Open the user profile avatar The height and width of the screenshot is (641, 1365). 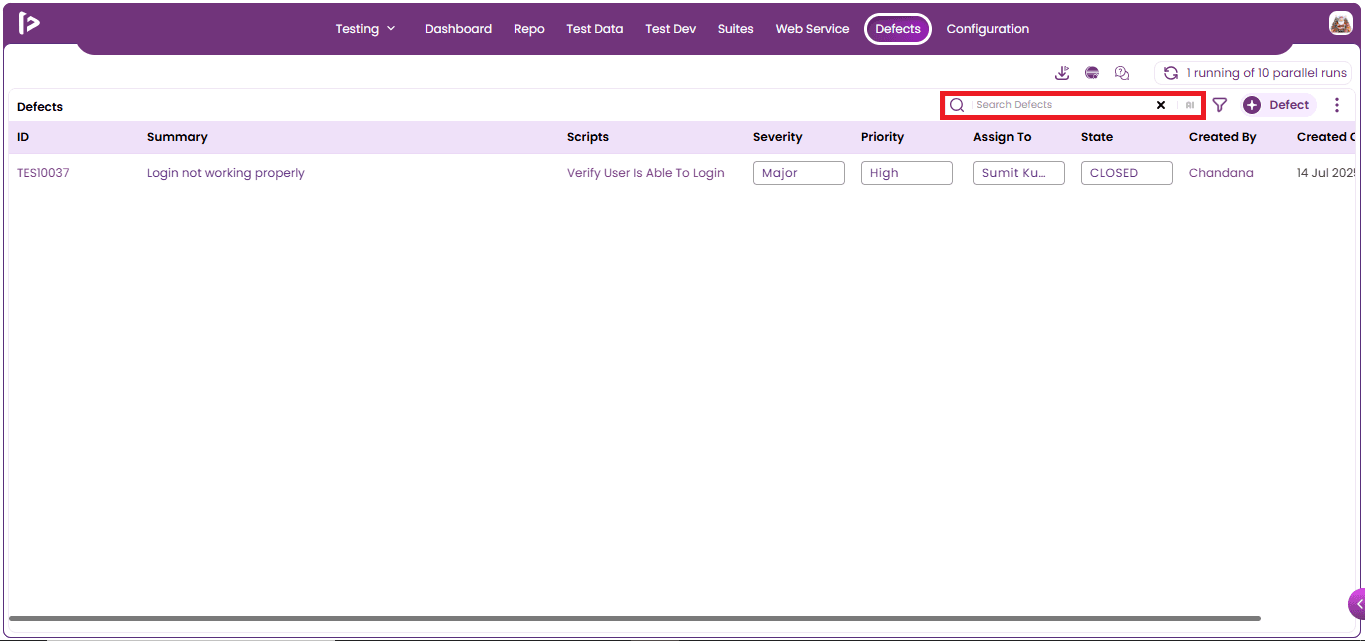click(x=1340, y=24)
